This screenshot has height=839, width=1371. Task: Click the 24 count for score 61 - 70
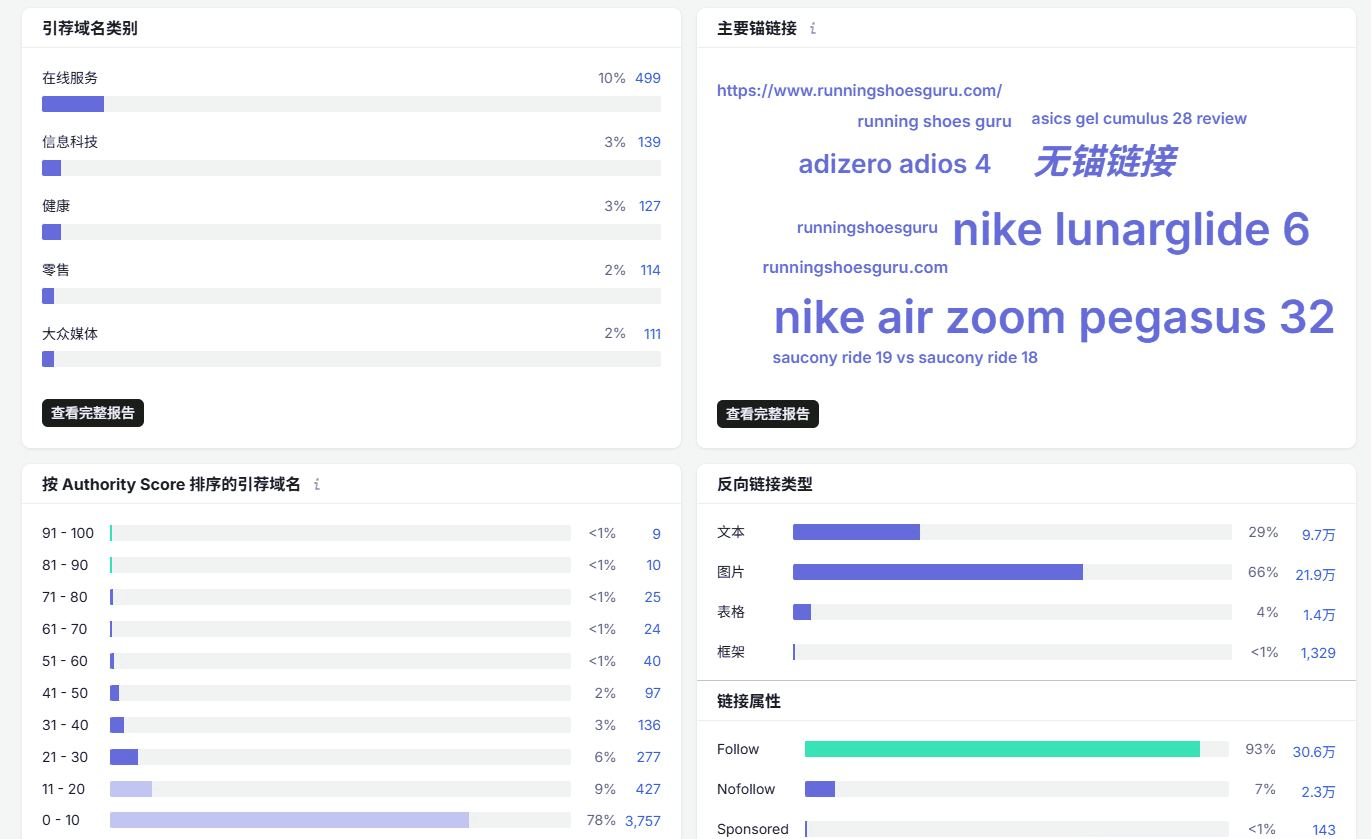point(652,629)
